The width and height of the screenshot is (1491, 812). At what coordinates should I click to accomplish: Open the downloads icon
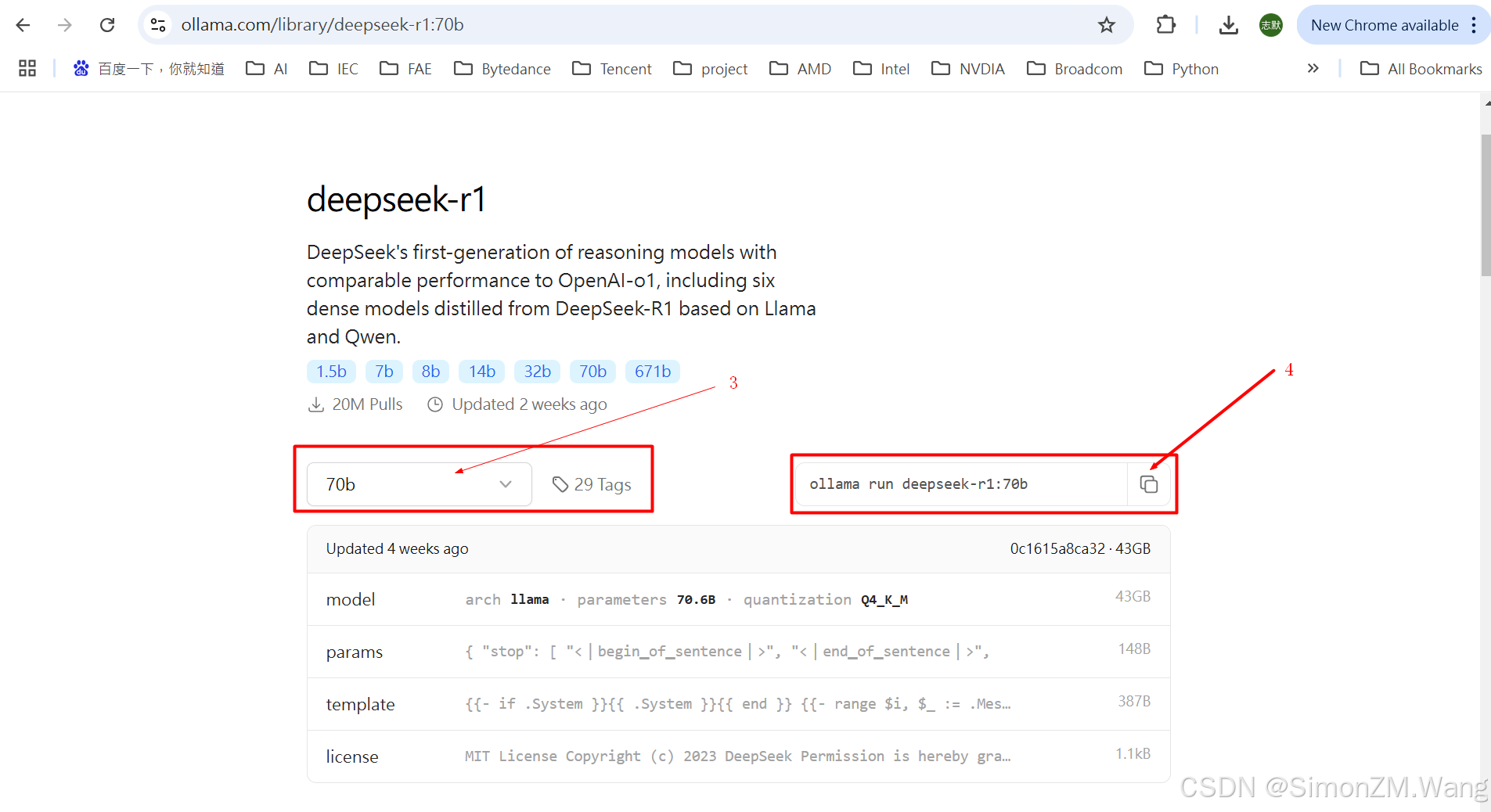(1229, 25)
